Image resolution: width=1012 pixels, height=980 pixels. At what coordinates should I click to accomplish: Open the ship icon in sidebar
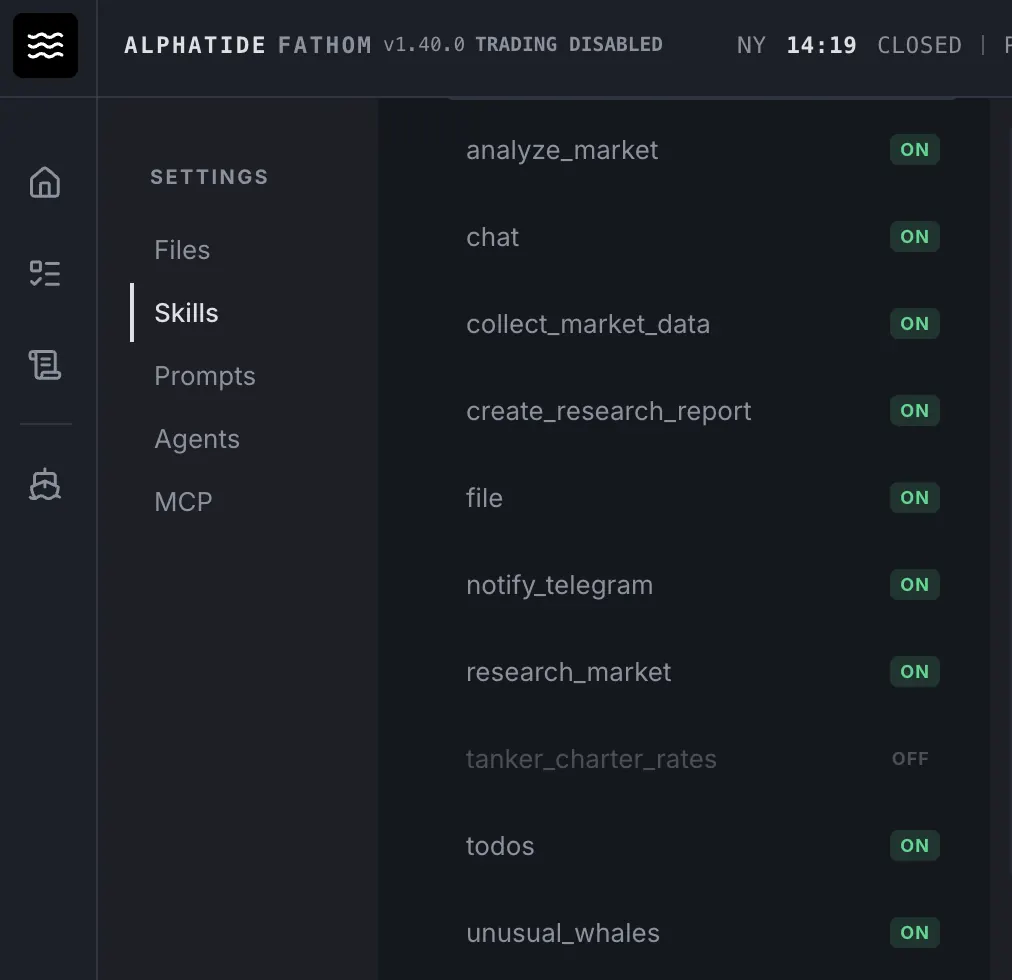point(45,484)
